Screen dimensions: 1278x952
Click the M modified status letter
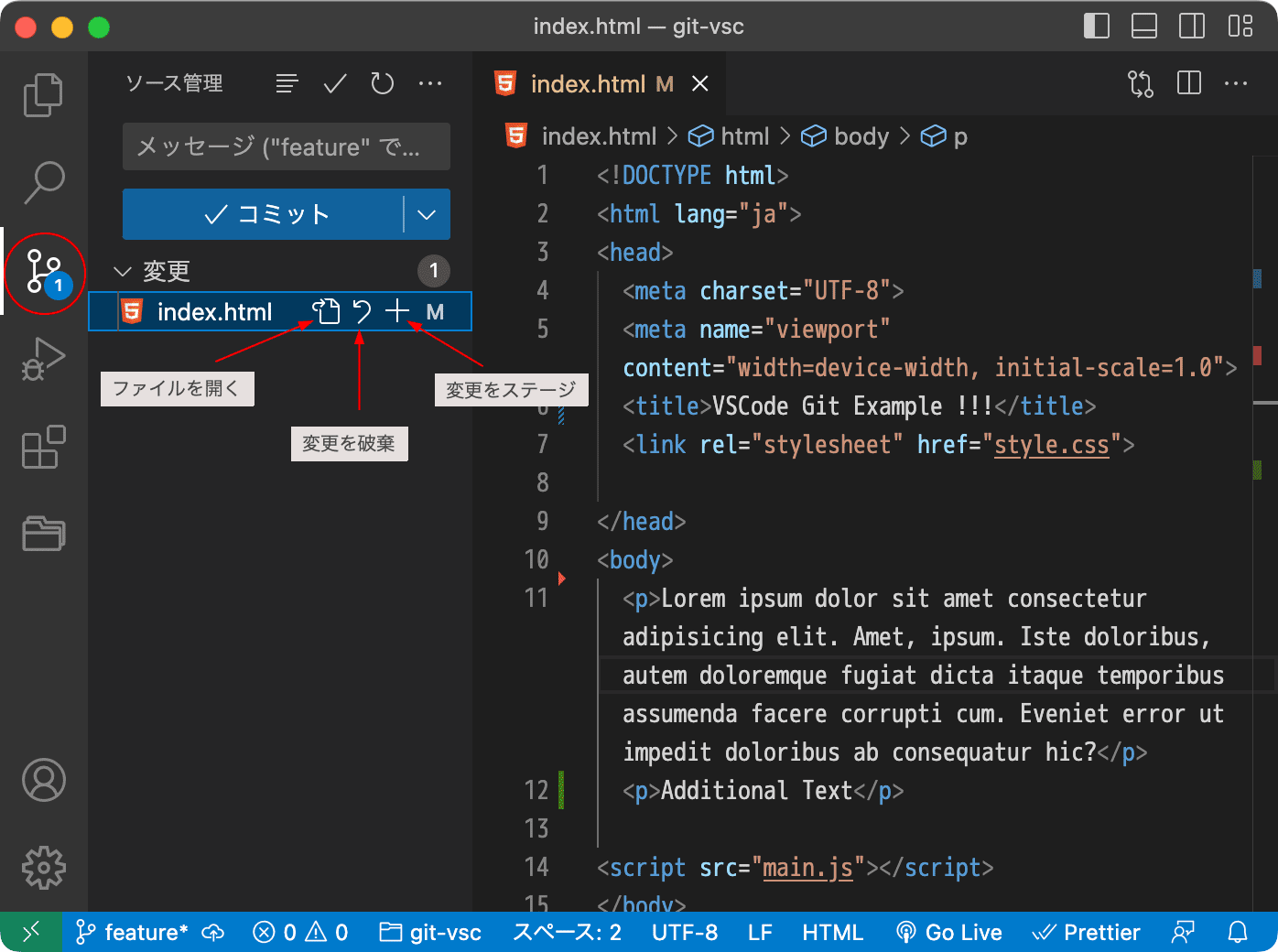436,312
